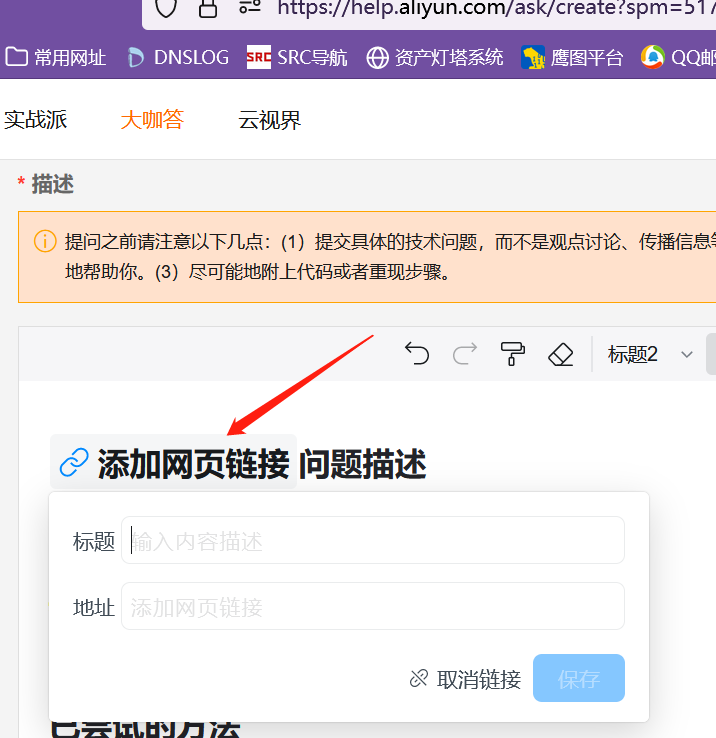Click the tracking protection shield icon
The width and height of the screenshot is (716, 738).
coord(166,8)
